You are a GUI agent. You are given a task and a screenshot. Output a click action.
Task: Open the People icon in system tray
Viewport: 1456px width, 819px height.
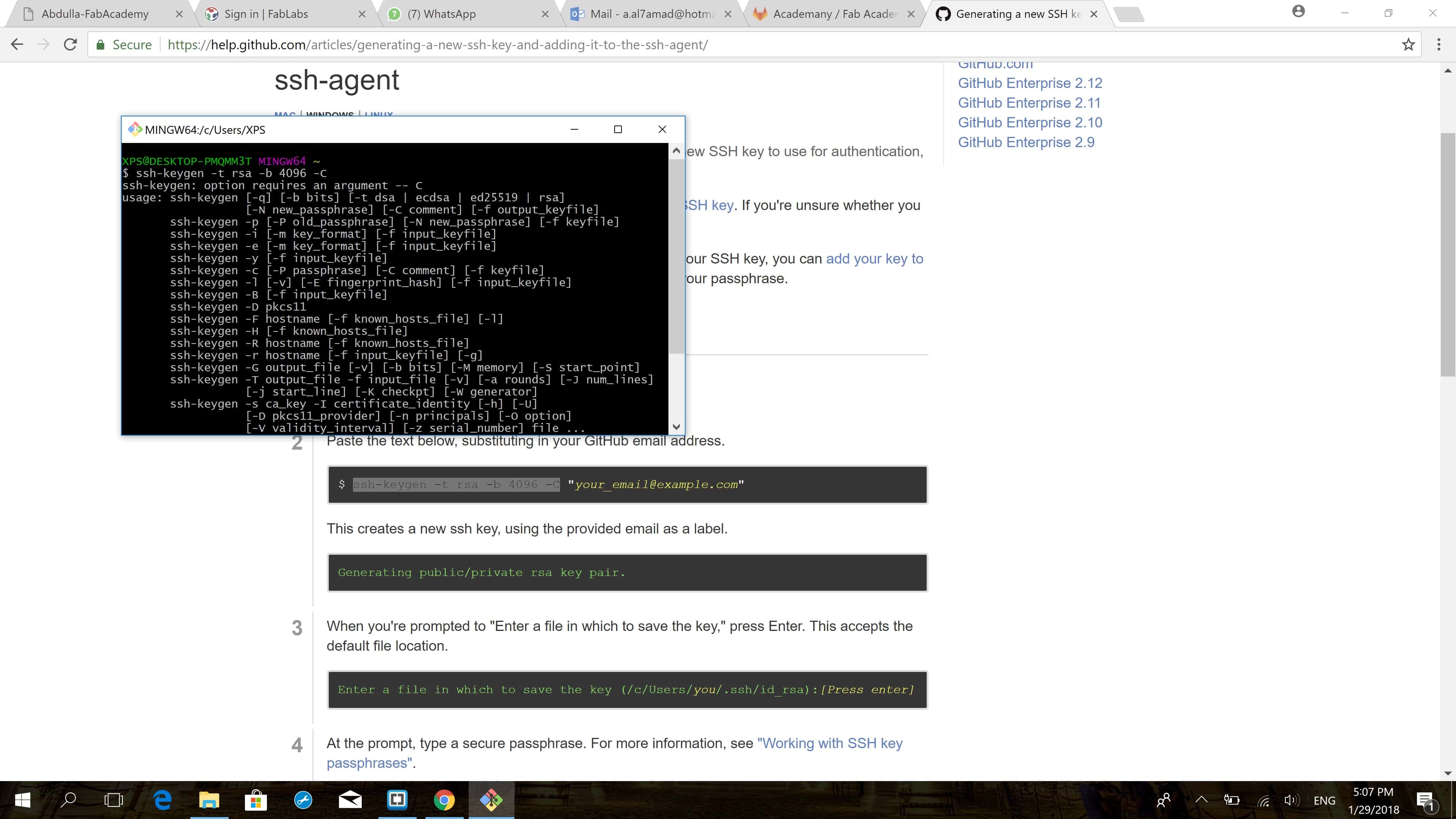coord(1163,800)
